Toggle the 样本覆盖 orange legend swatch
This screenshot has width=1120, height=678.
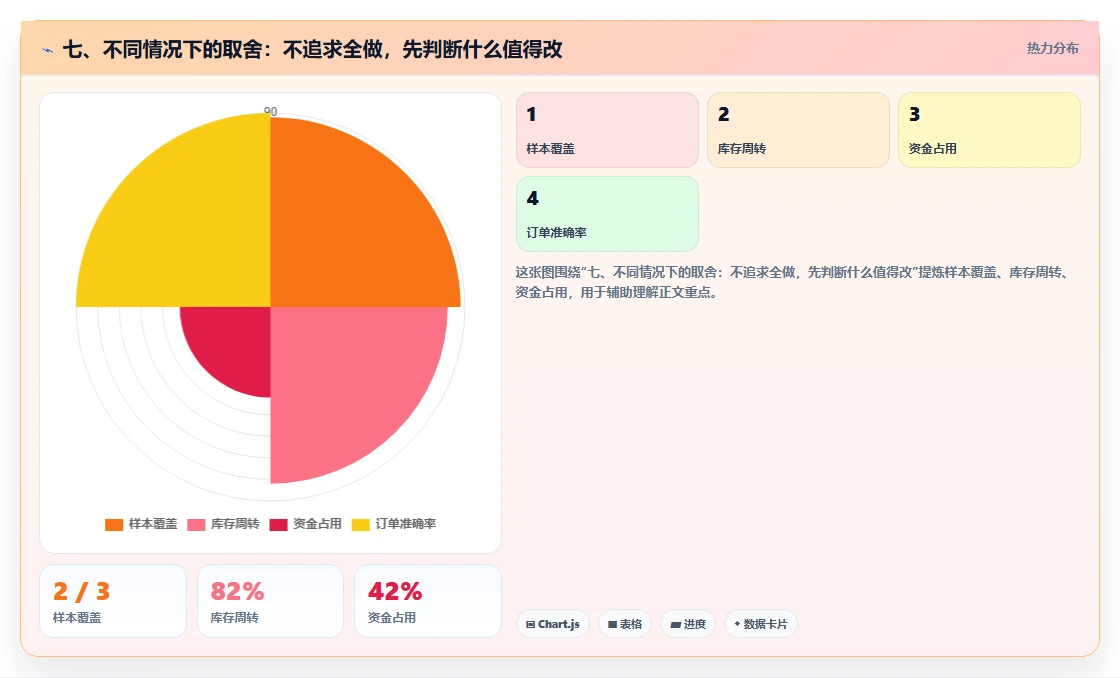click(x=114, y=524)
